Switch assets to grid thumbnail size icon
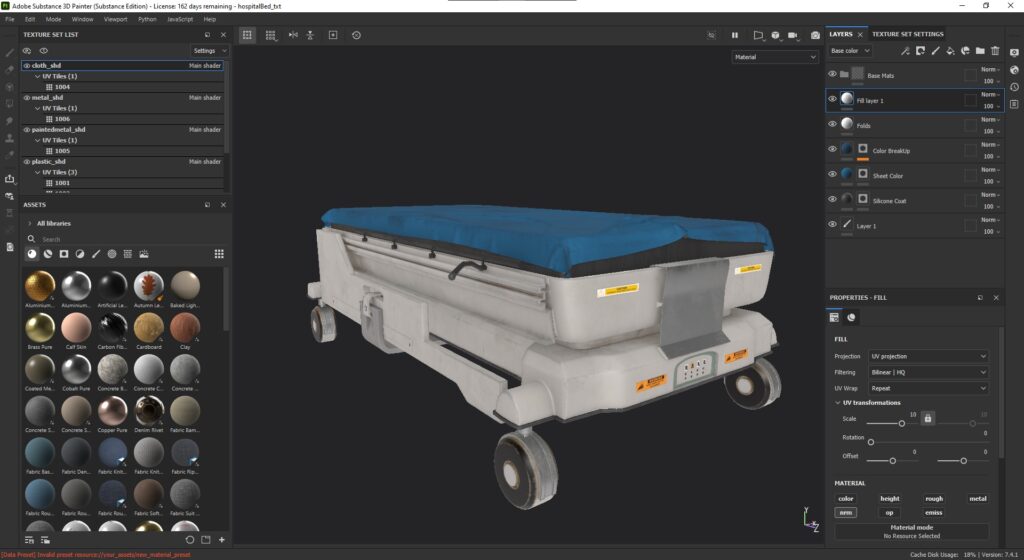Screen dimensions: 1024x560 pos(219,254)
